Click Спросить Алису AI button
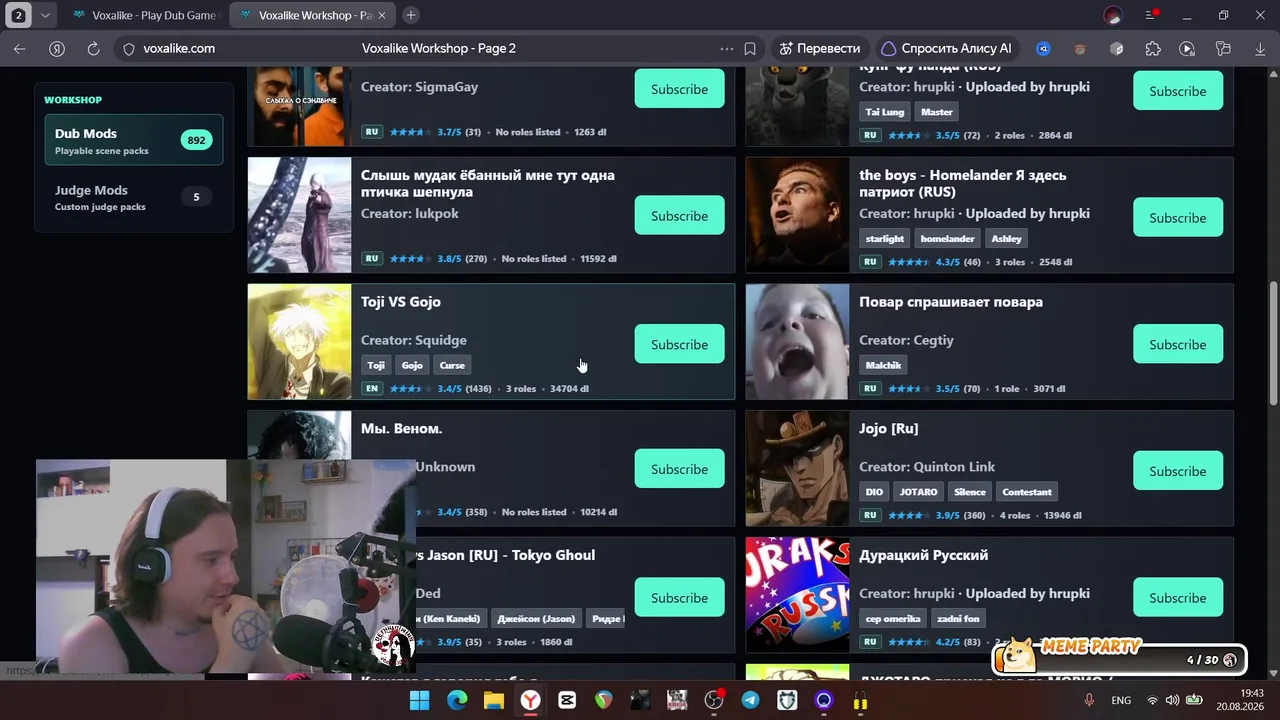 tap(946, 48)
